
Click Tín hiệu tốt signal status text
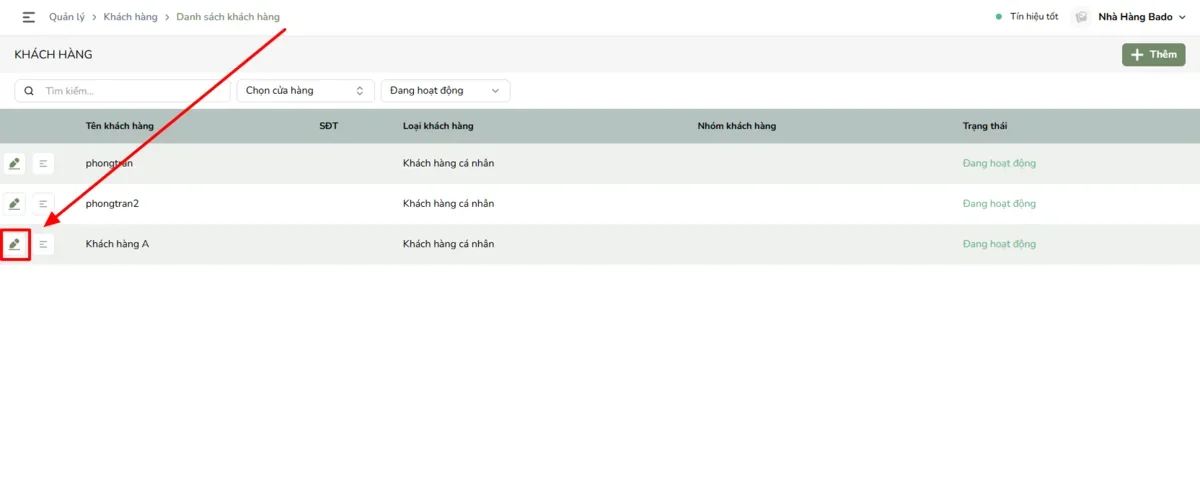click(1034, 17)
